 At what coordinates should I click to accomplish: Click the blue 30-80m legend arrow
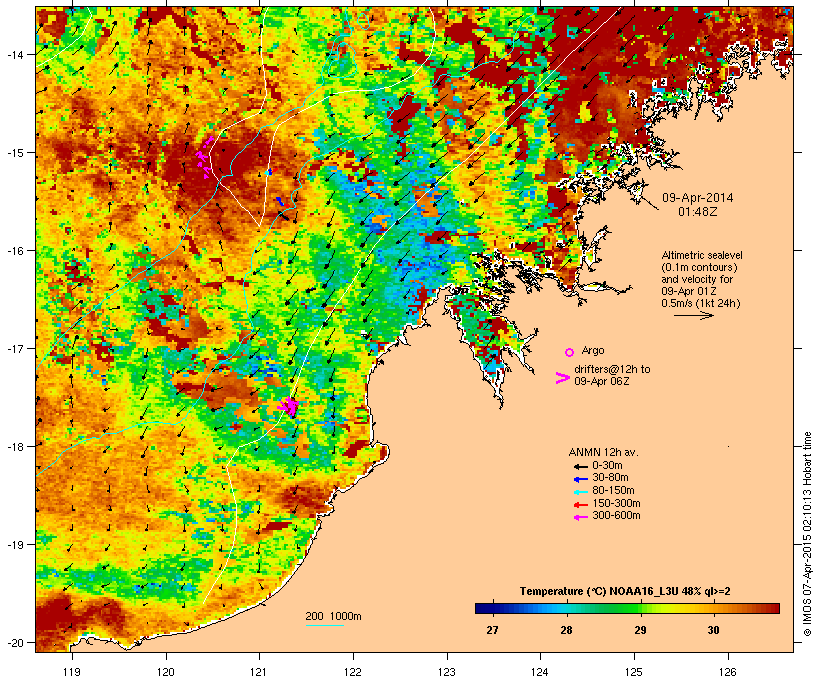580,479
